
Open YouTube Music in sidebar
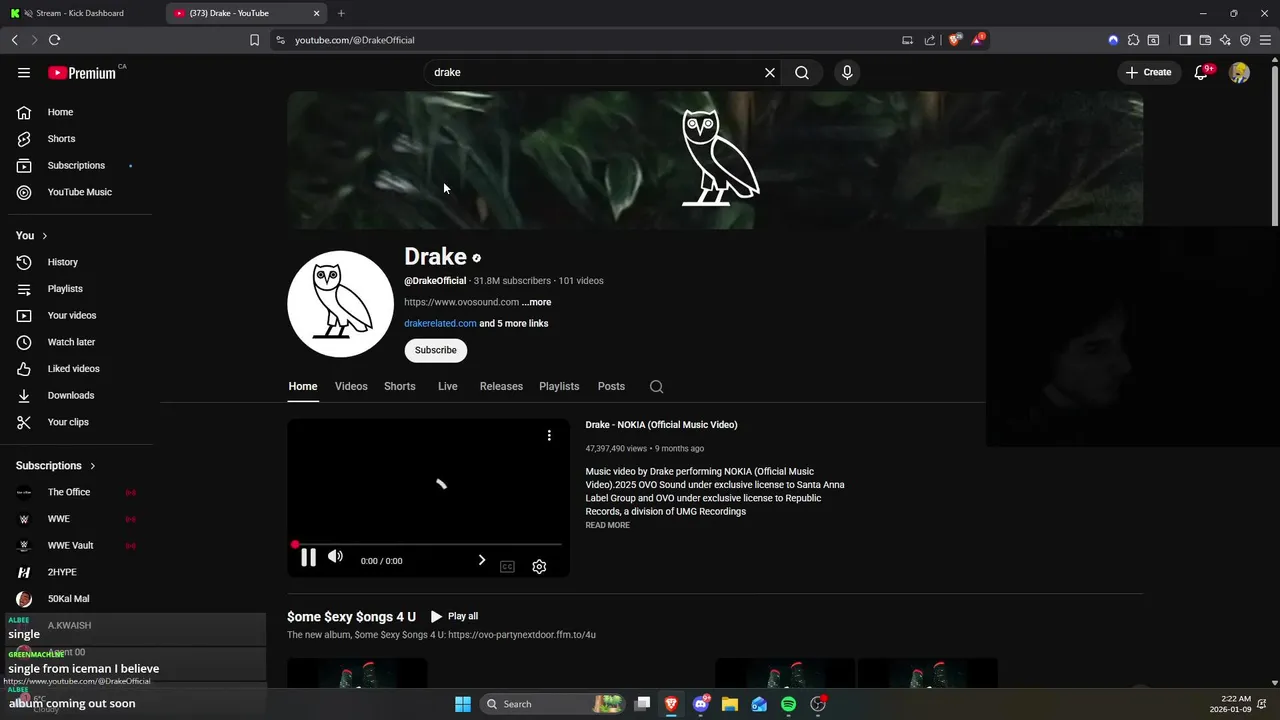click(80, 192)
